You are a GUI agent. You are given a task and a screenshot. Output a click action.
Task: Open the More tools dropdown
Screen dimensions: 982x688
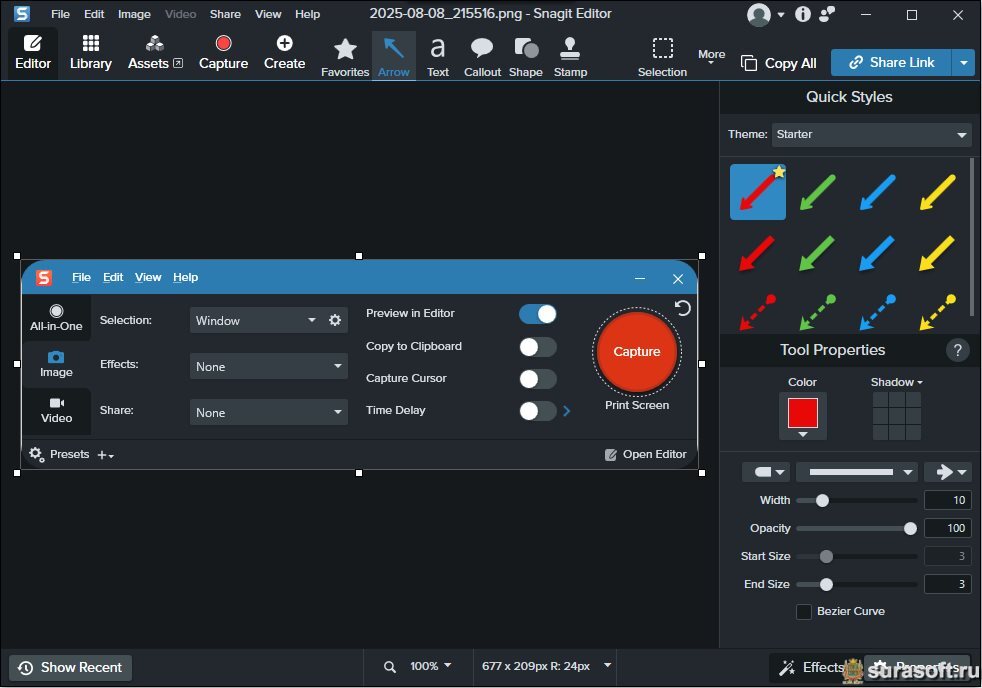pos(711,56)
